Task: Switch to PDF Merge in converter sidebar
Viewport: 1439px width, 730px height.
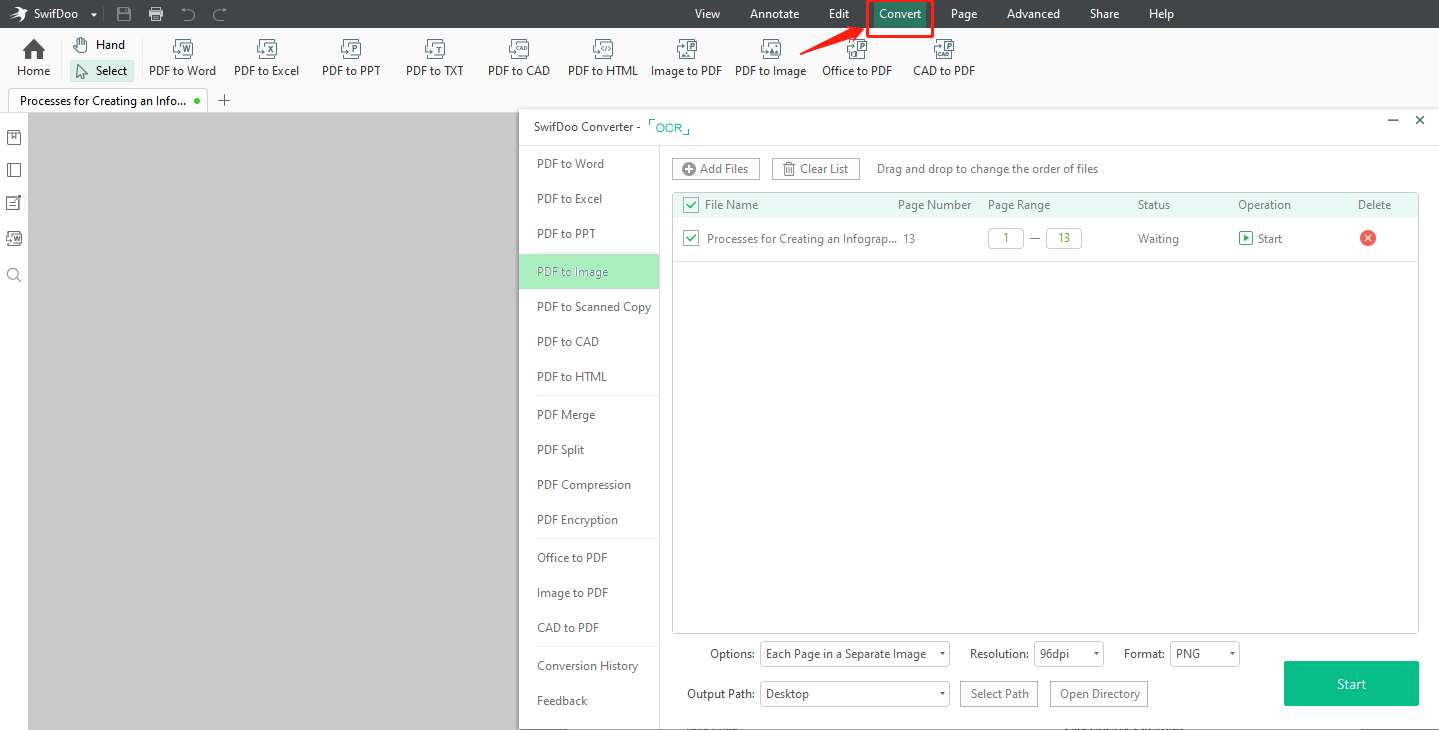Action: pyautogui.click(x=566, y=415)
